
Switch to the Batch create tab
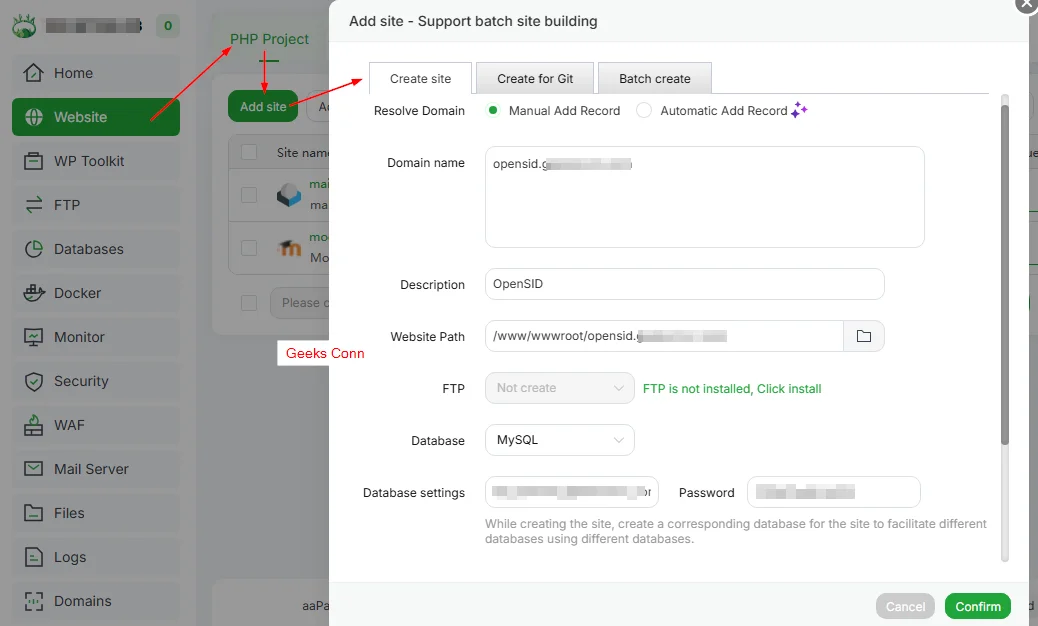click(x=654, y=78)
